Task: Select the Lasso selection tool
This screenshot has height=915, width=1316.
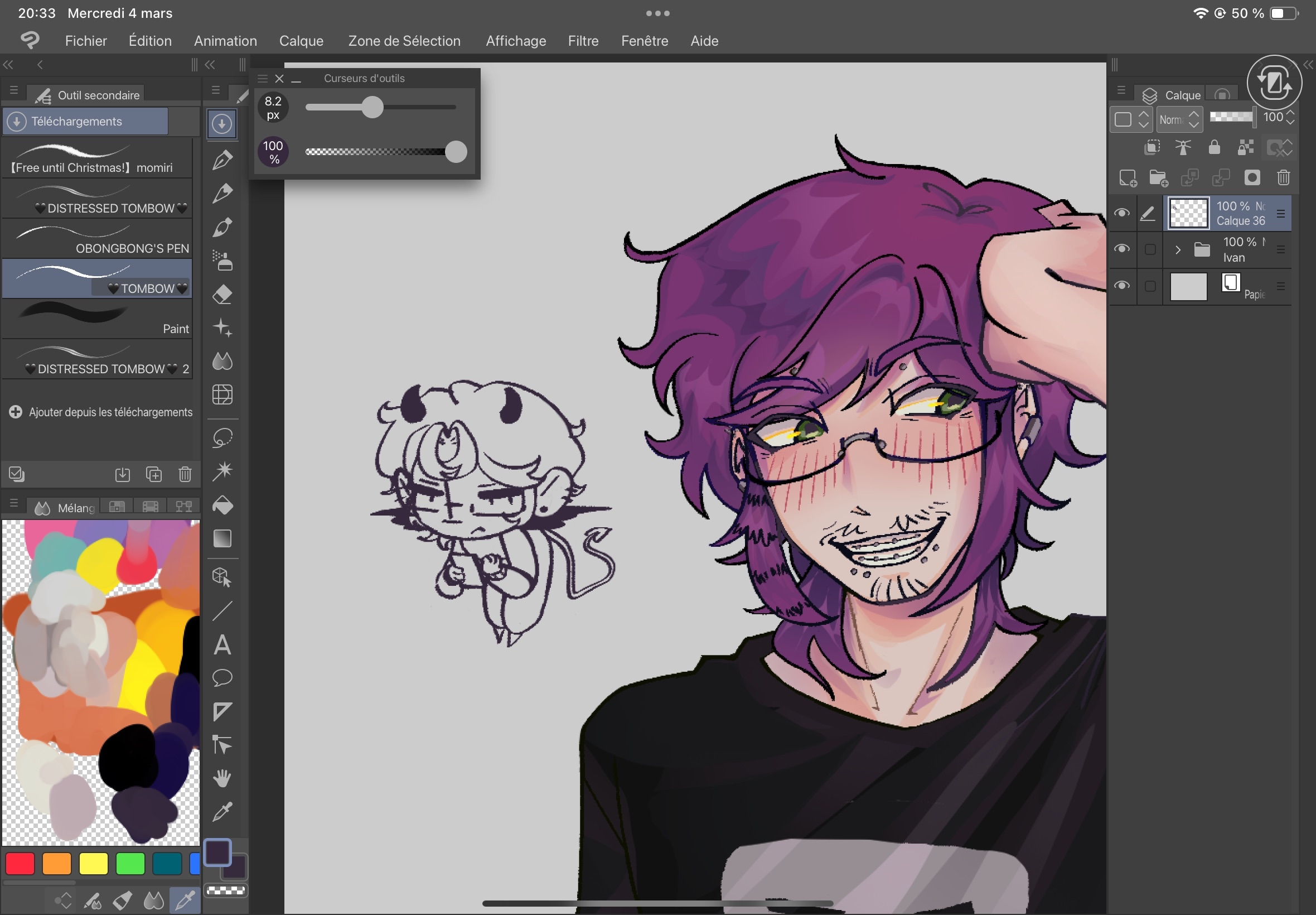Action: point(222,438)
